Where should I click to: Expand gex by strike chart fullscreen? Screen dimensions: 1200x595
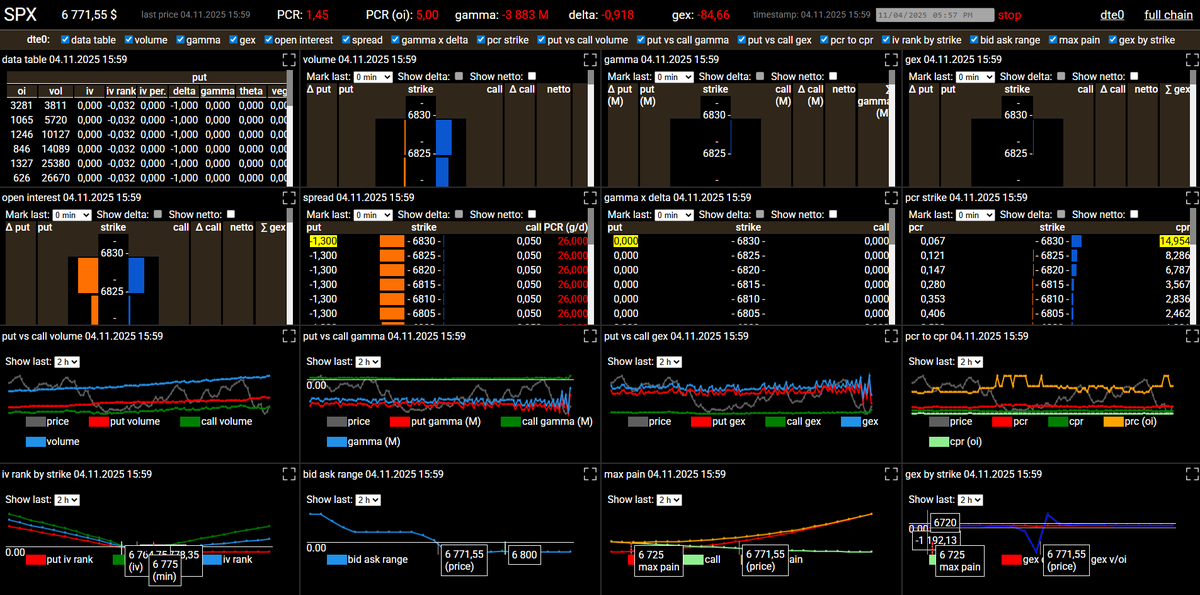tap(1192, 474)
